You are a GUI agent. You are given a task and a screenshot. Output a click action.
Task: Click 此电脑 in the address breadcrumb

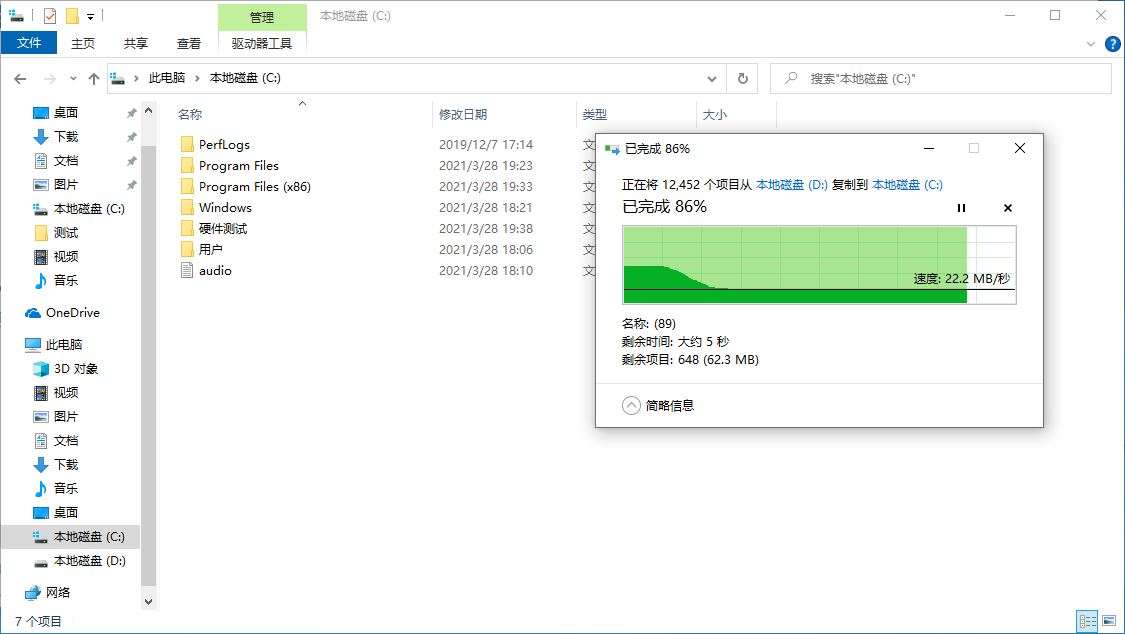[166, 77]
